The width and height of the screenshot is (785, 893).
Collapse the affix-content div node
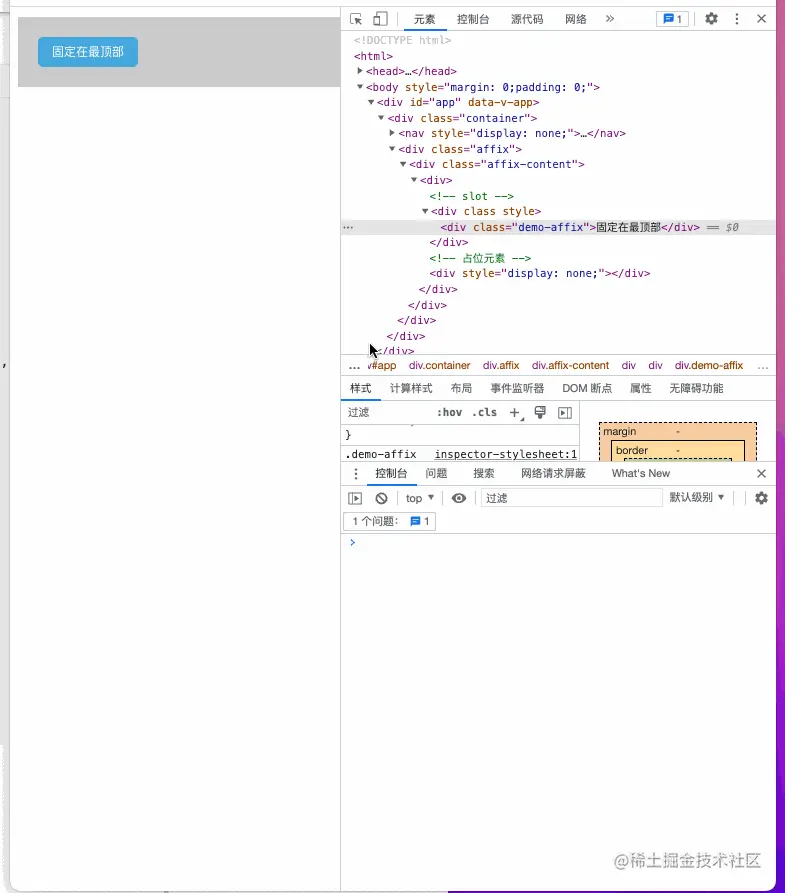pos(403,164)
